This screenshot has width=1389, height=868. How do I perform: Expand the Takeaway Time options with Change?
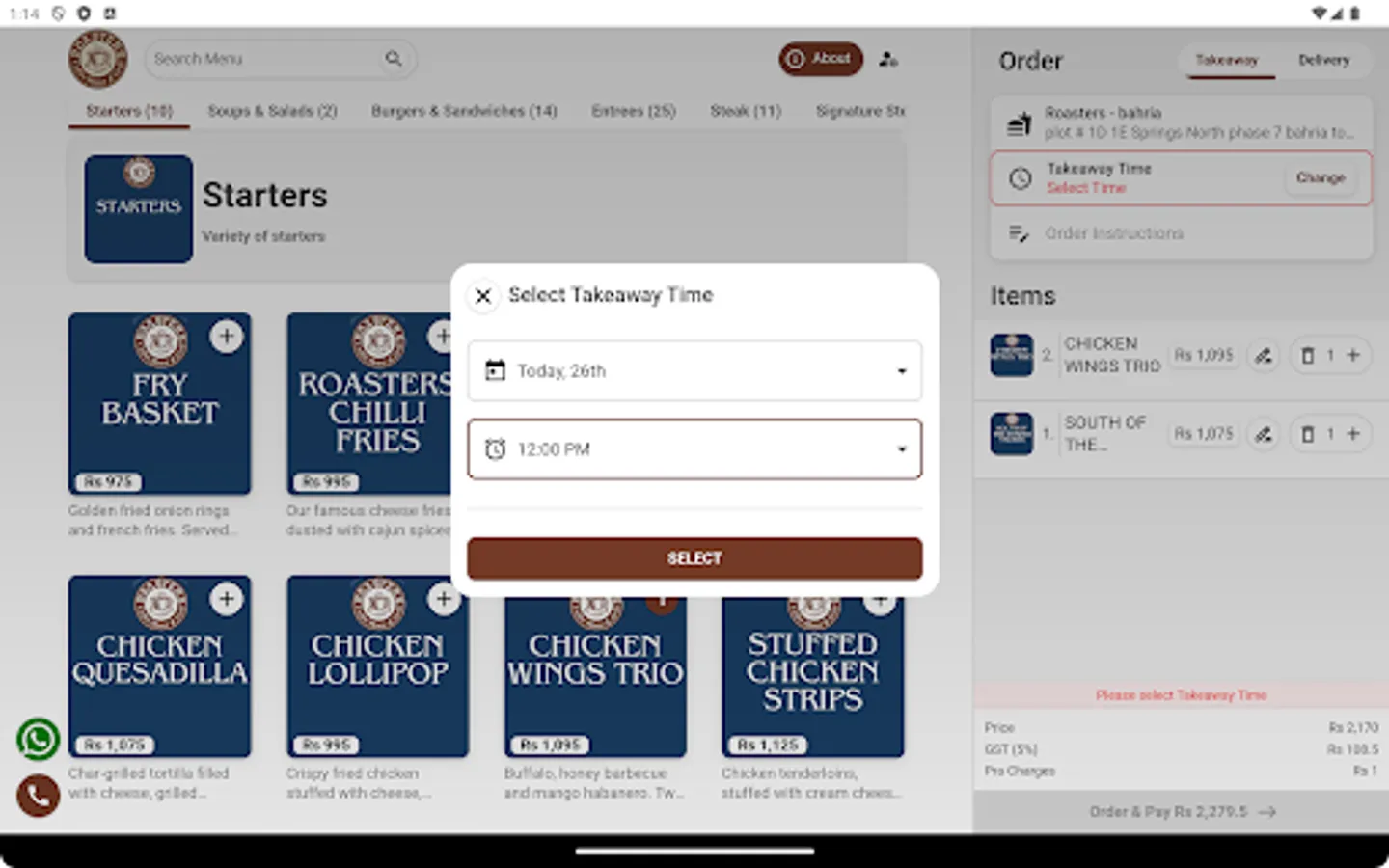[x=1320, y=177]
